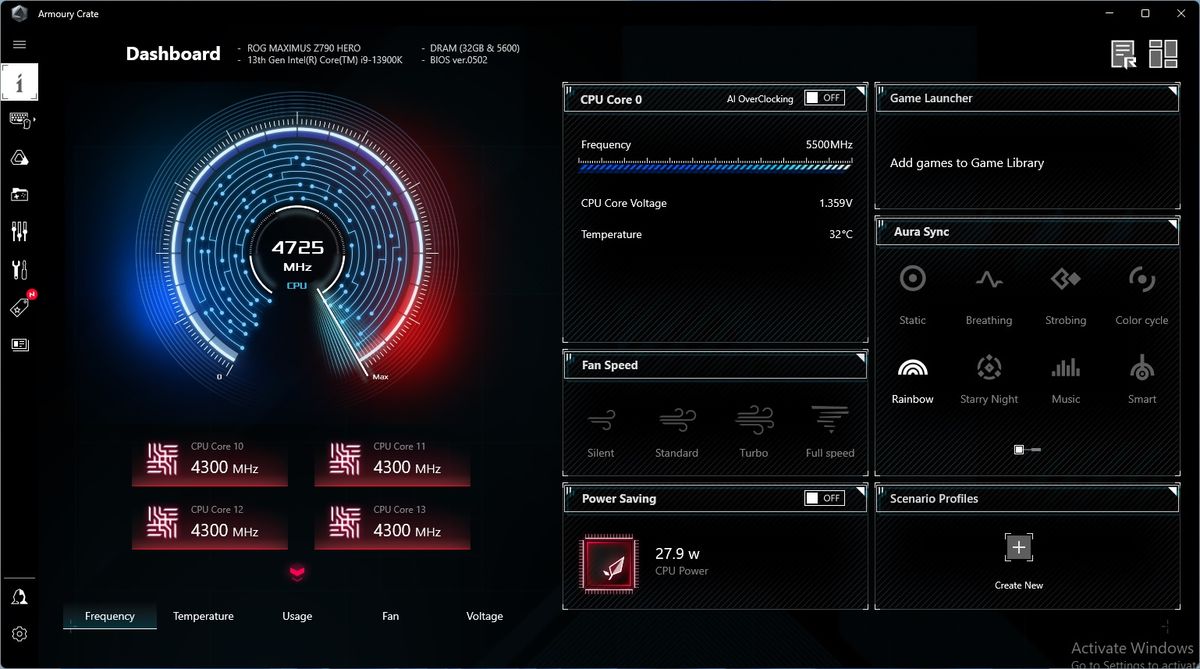Set fan speed to Full speed
Screen dimensions: 1200x669
pos(830,431)
